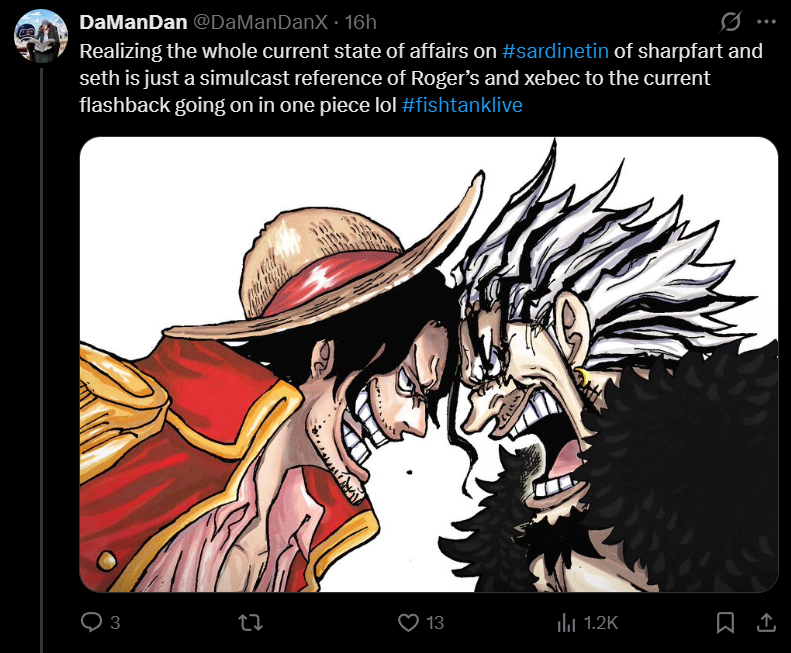This screenshot has height=653, width=791.
Task: Enlarge the attached One Piece artwork image
Action: point(429,364)
